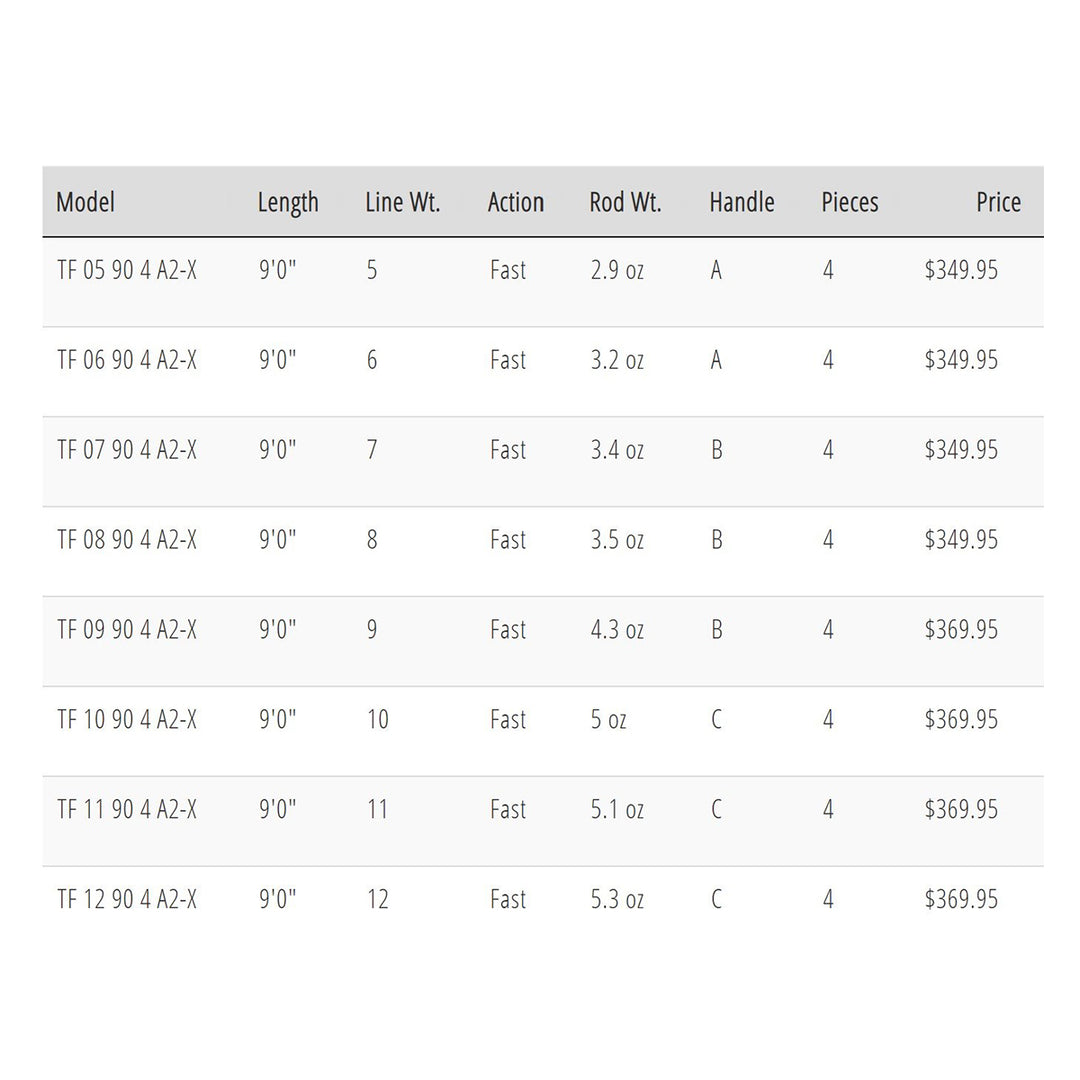
Task: Click the Length column header
Action: [288, 202]
